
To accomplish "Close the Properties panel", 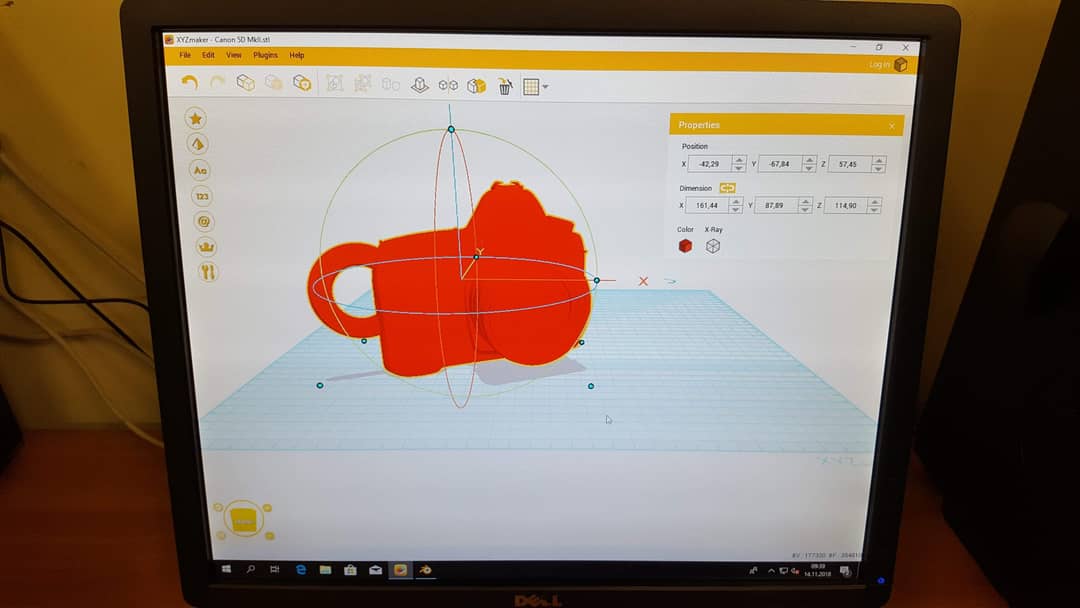I will pyautogui.click(x=891, y=126).
